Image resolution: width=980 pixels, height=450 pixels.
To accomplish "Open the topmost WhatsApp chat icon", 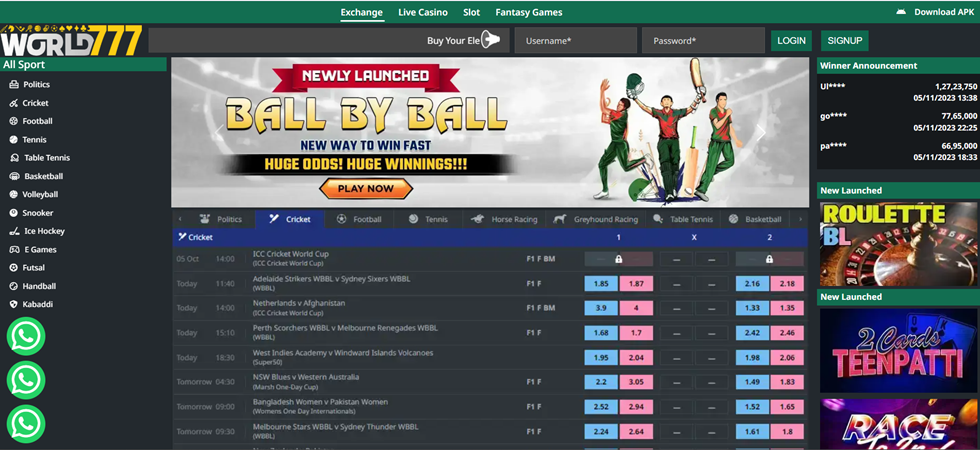I will click(26, 337).
